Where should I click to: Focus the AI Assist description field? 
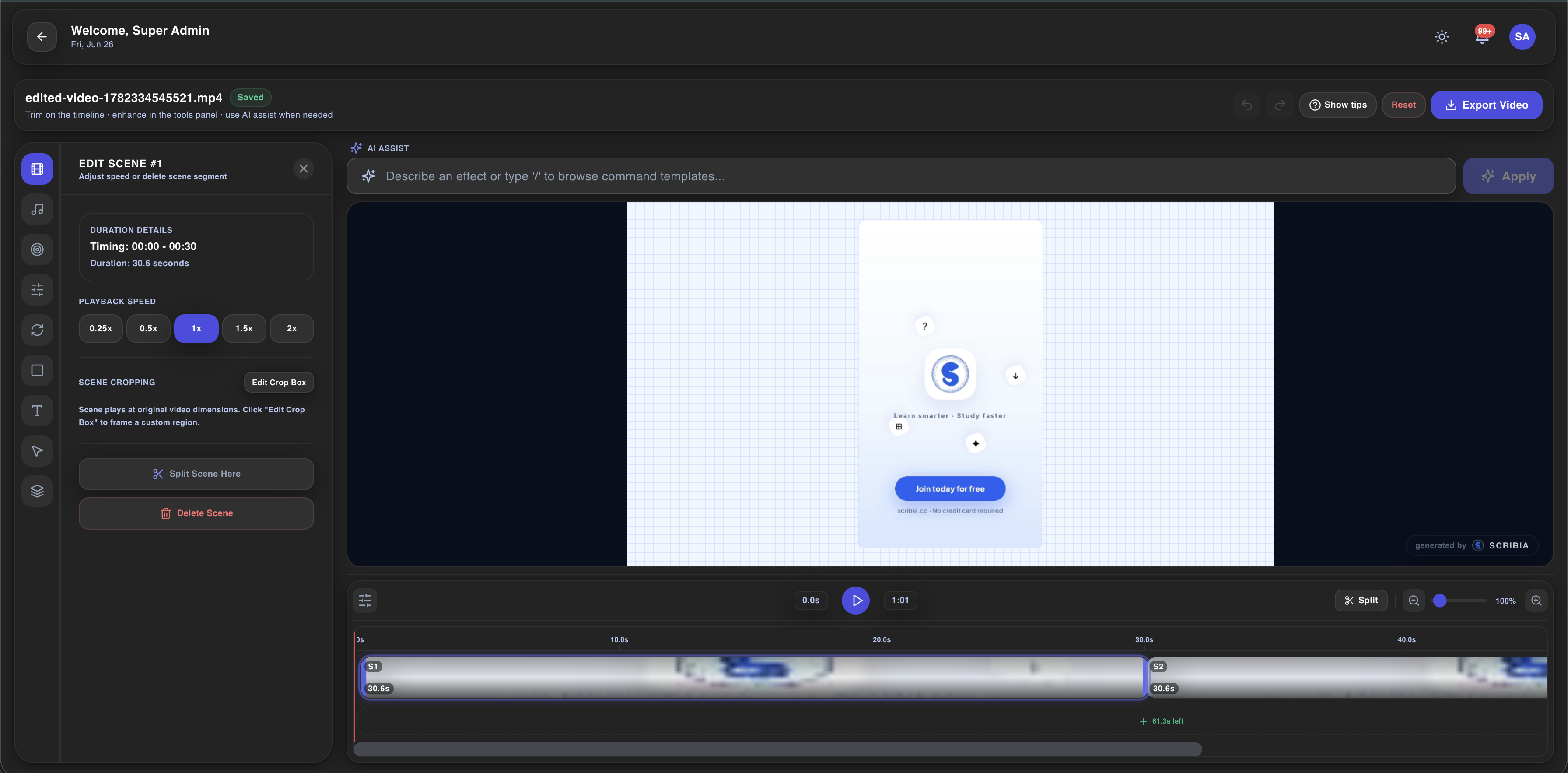point(901,176)
